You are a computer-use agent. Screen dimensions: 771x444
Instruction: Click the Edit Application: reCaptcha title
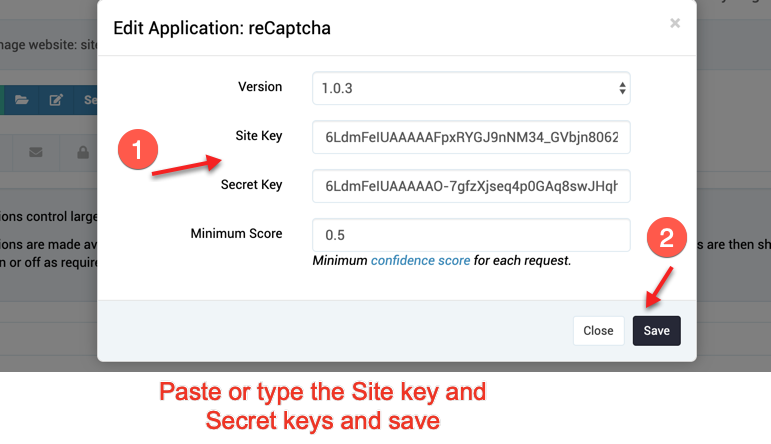tap(222, 28)
